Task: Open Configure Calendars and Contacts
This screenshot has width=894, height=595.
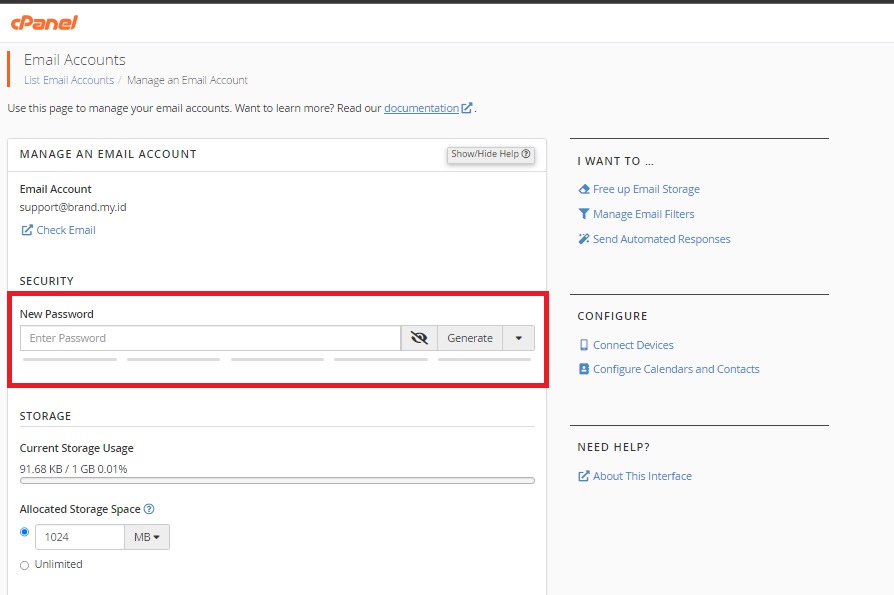Action: point(676,369)
